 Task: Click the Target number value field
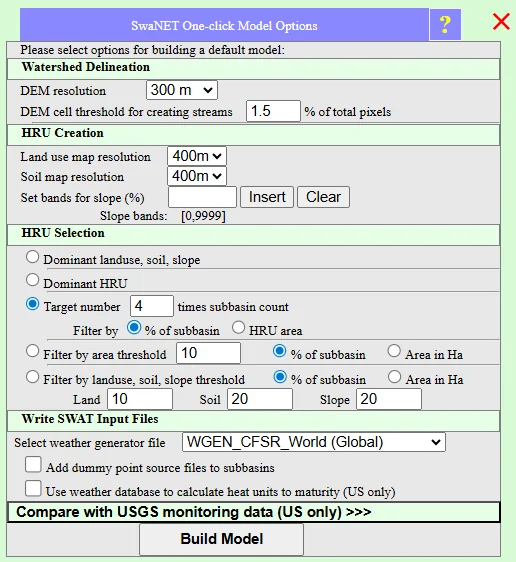(x=152, y=306)
